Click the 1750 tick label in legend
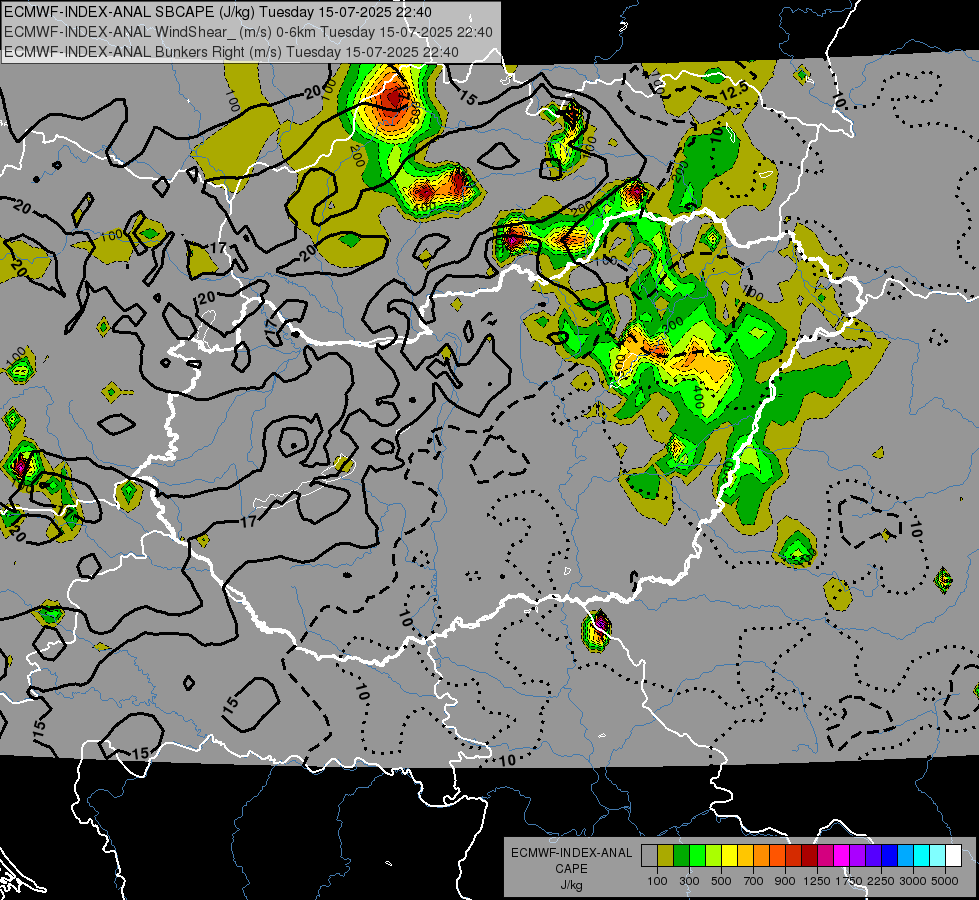 click(x=849, y=881)
